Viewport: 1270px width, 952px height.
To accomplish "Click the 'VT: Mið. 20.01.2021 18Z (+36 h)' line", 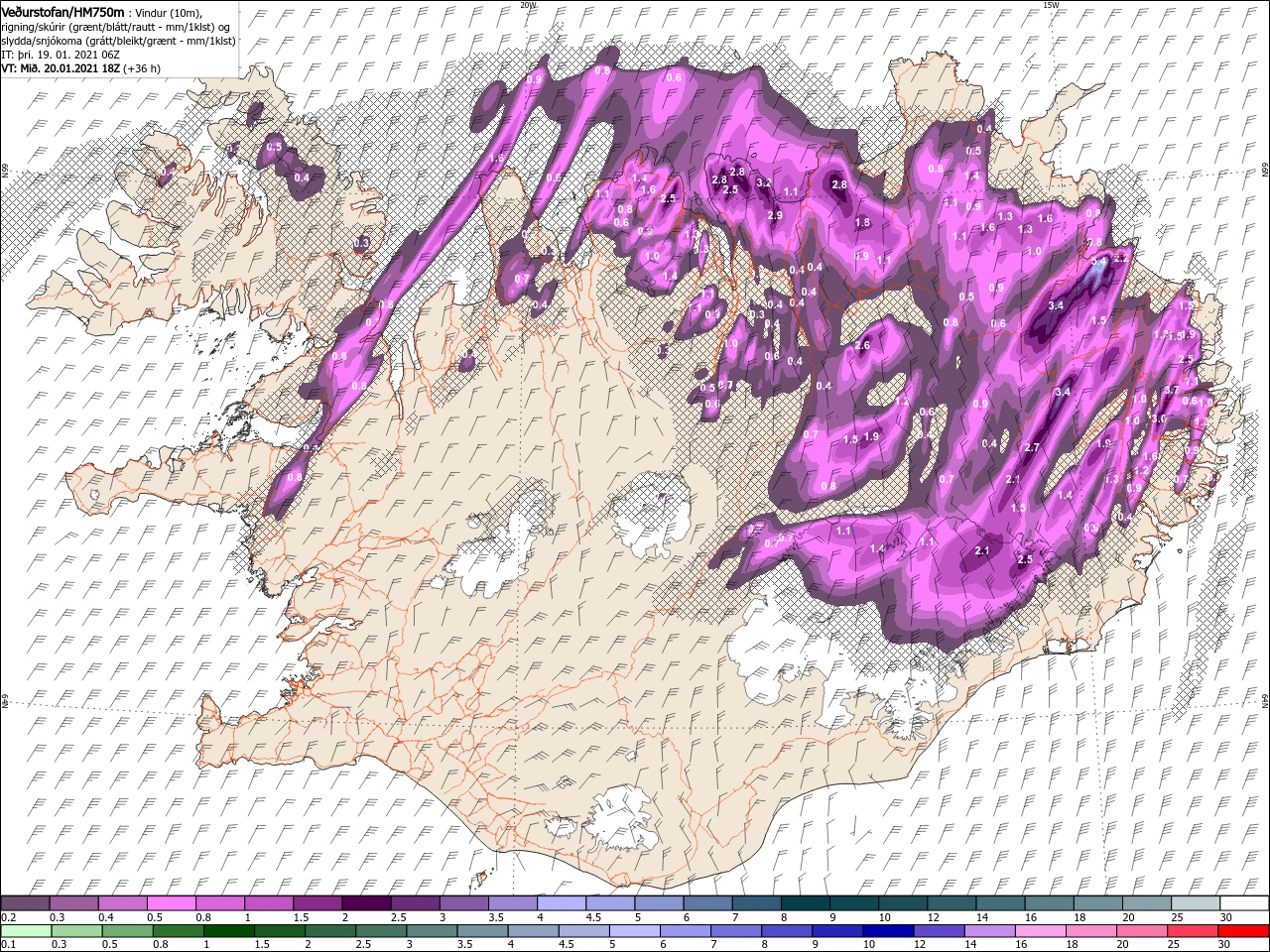I will coord(81,68).
